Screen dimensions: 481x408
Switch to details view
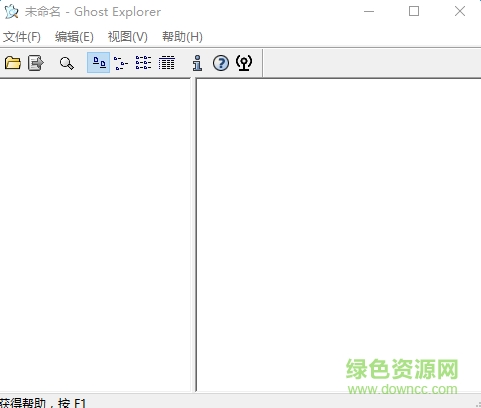point(166,63)
